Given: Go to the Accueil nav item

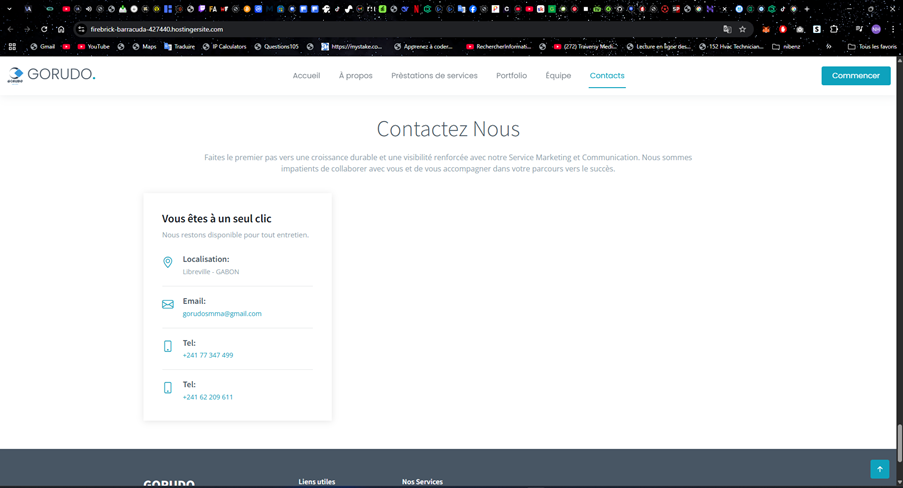Looking at the screenshot, I should click(306, 75).
